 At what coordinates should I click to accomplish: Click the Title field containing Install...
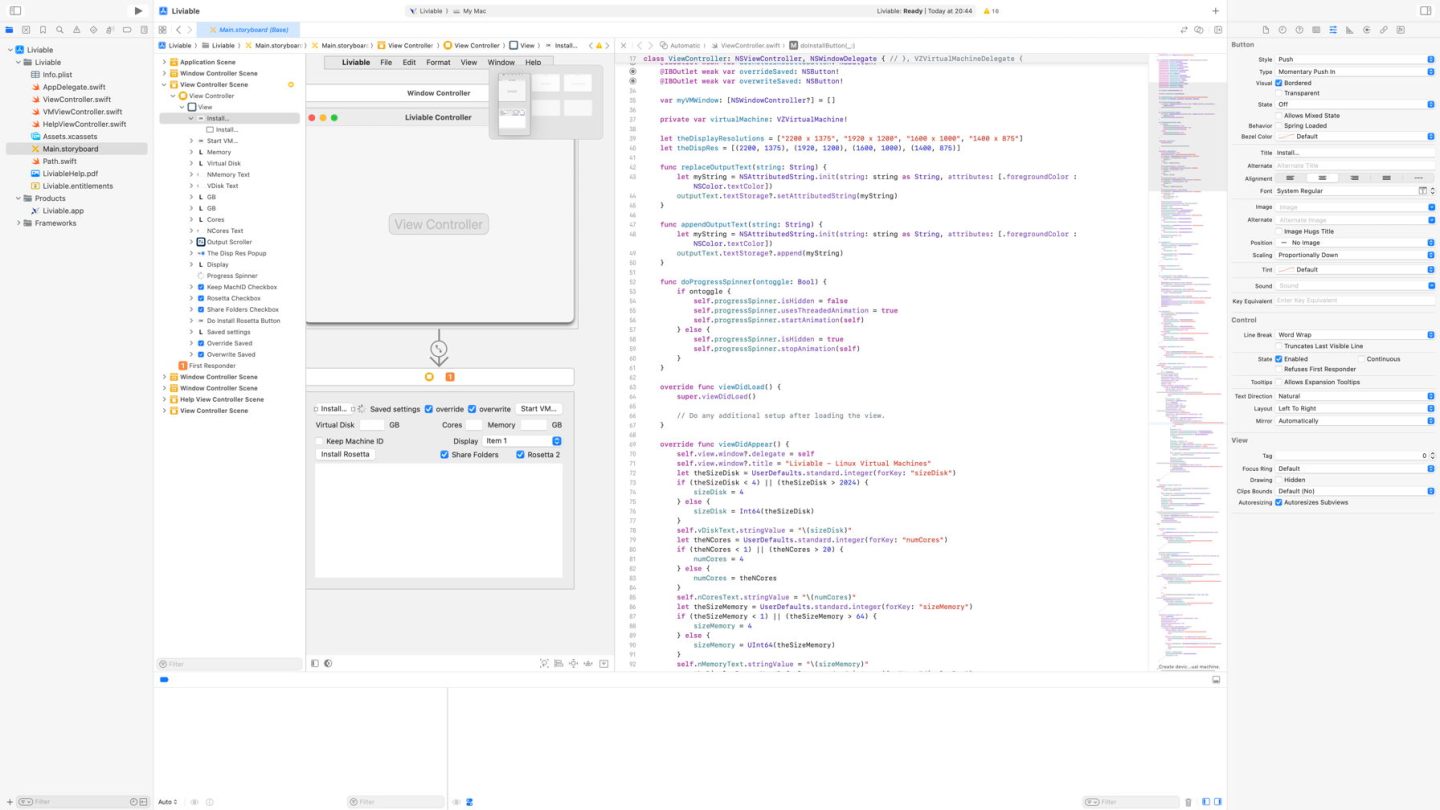1355,153
